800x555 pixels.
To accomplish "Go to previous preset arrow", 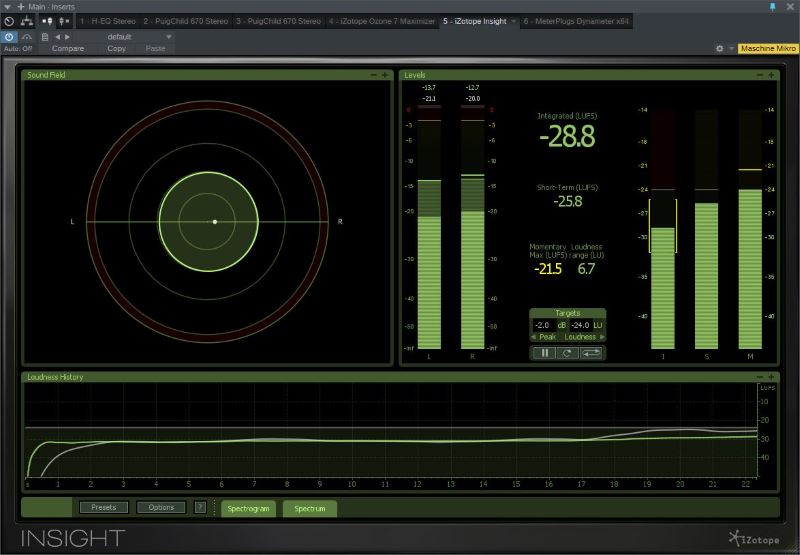I will pyautogui.click(x=58, y=37).
